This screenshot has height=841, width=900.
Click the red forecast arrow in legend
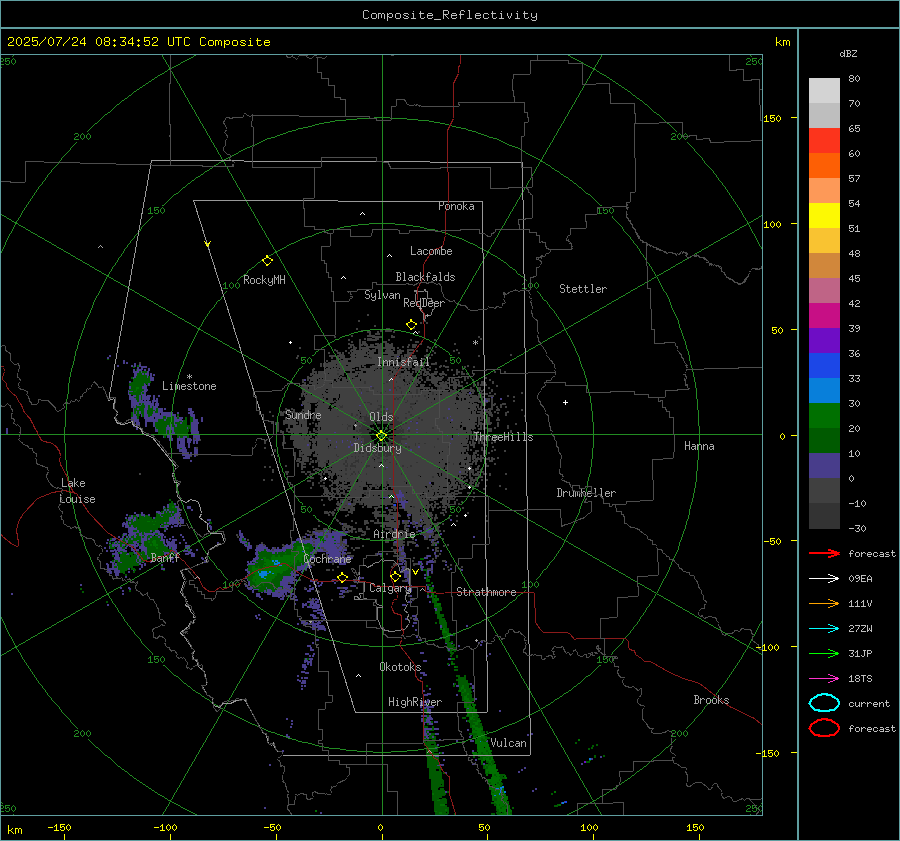point(824,553)
